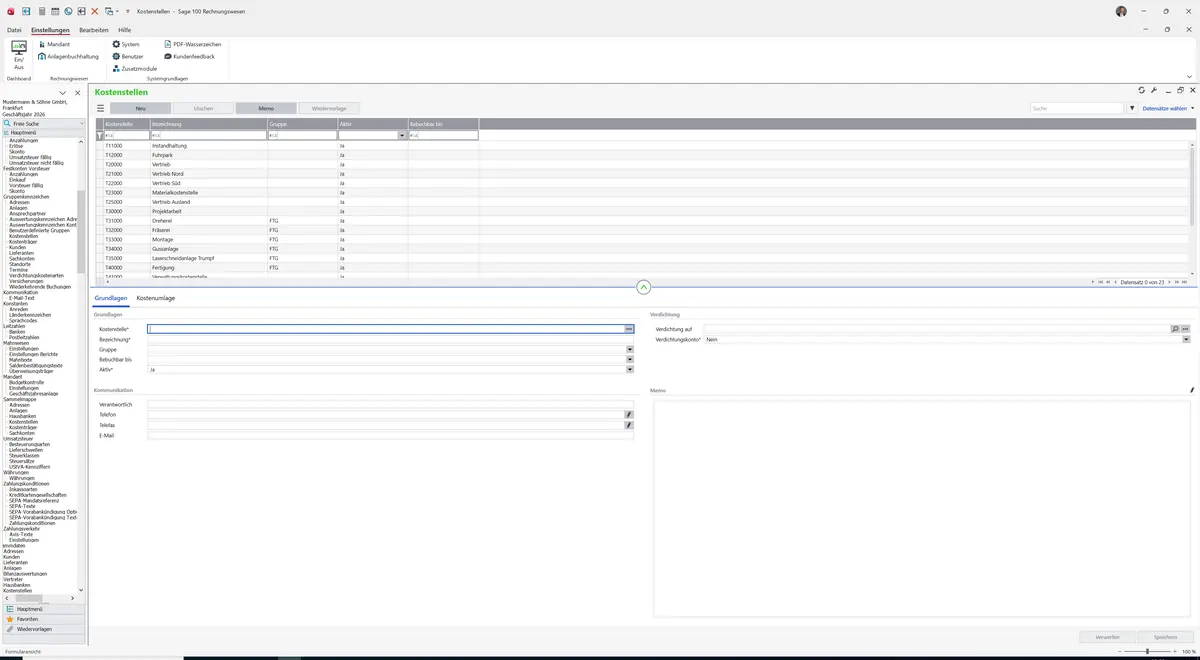
Task: Toggle the filter row funnel icon in the grid
Action: [99, 135]
